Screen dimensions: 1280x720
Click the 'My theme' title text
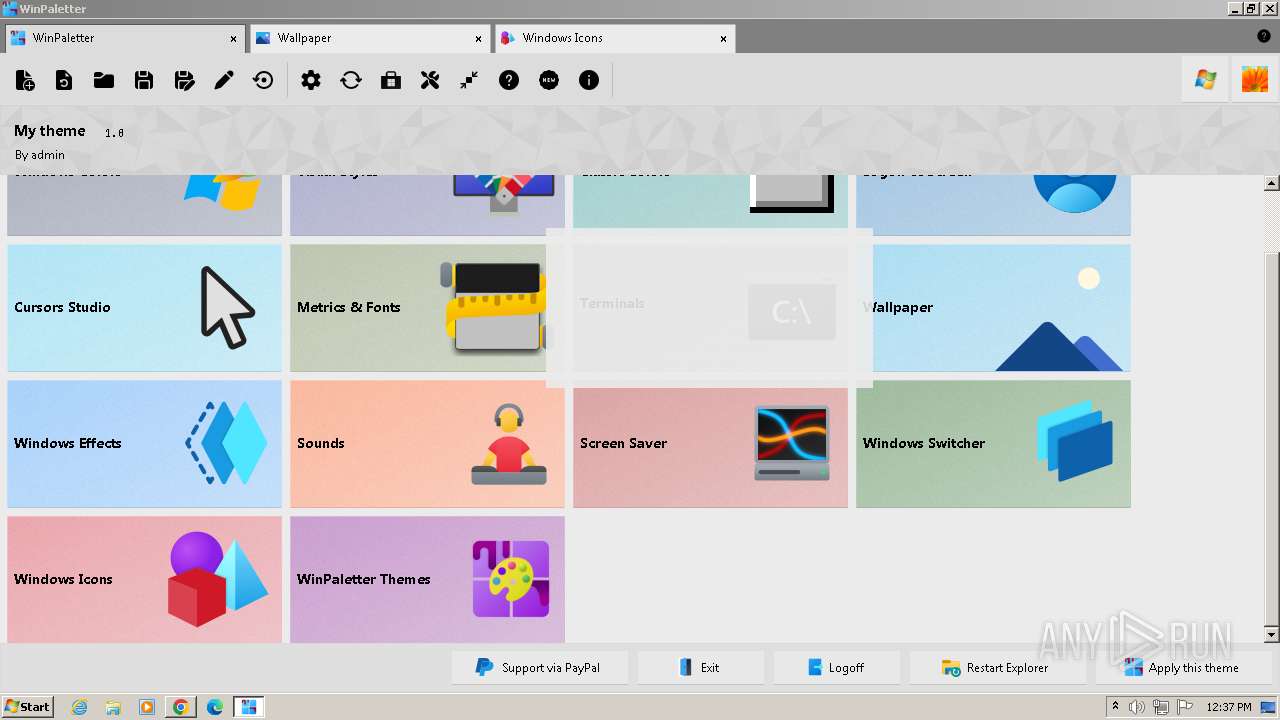49,131
